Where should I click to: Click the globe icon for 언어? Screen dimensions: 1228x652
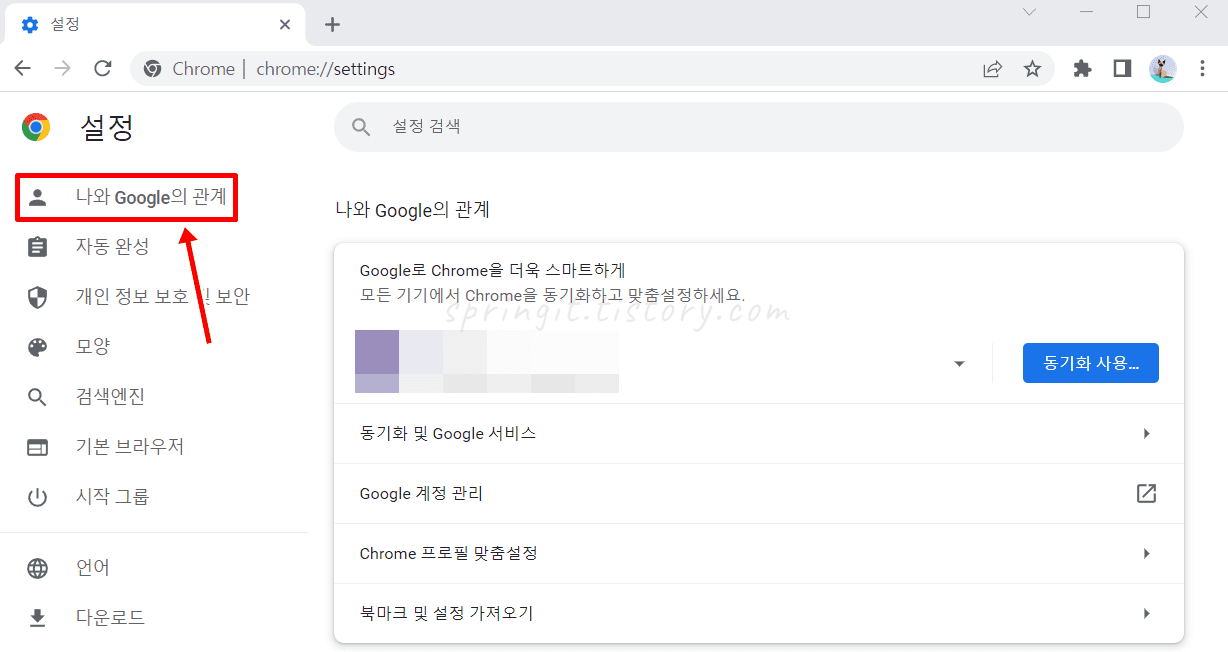point(37,568)
